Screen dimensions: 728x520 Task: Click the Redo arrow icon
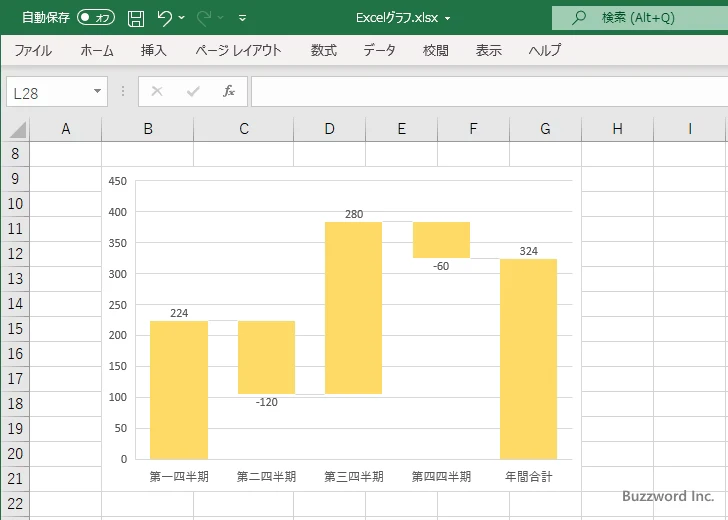pyautogui.click(x=204, y=17)
